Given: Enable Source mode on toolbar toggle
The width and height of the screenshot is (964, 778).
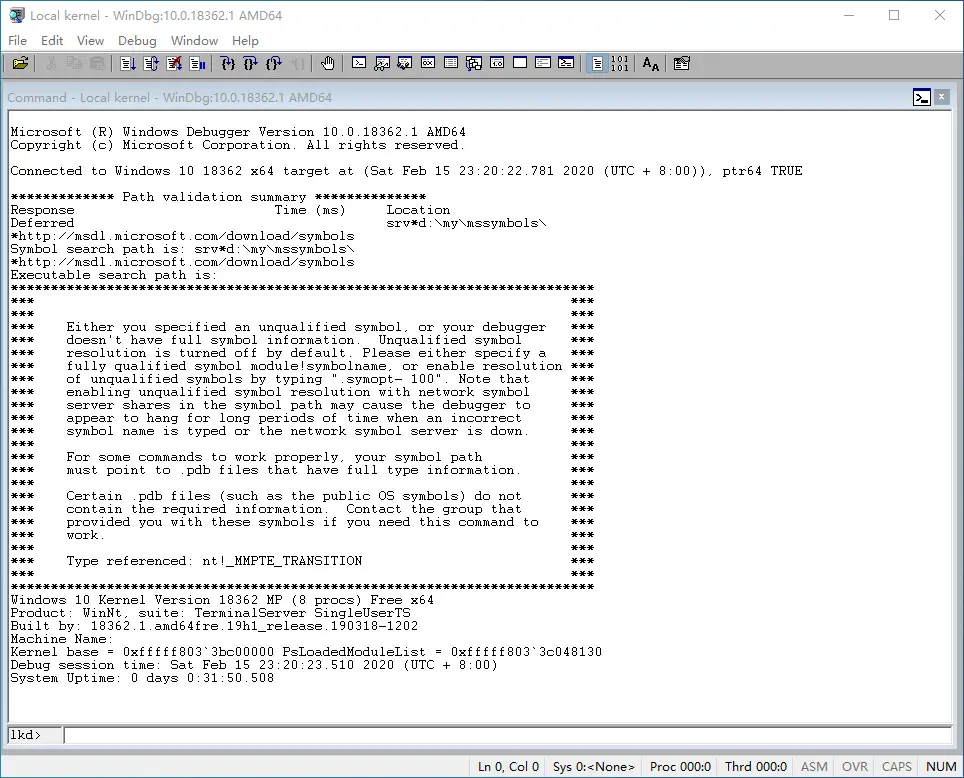Looking at the screenshot, I should (x=597, y=63).
